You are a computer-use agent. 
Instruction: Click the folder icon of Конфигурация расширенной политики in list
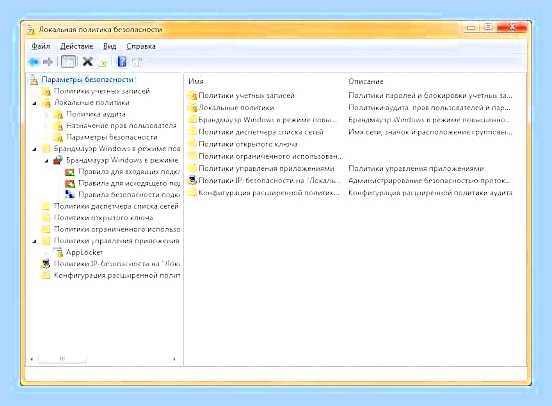(x=192, y=193)
